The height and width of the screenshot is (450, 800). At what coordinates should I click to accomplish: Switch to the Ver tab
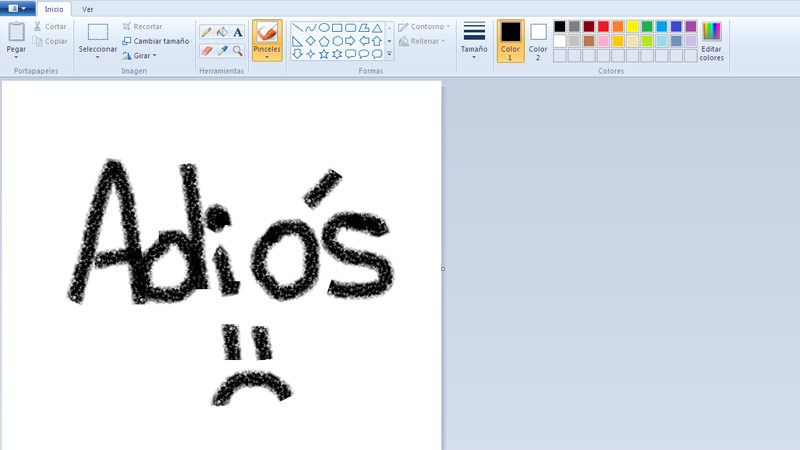(x=88, y=9)
